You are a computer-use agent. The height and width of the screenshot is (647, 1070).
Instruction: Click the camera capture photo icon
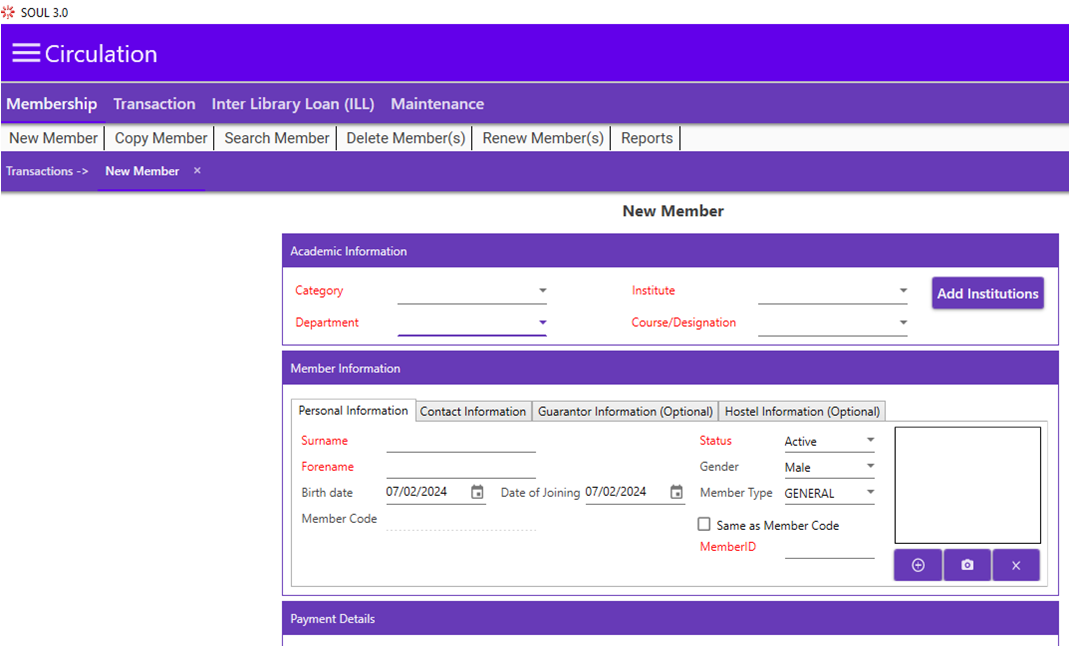pos(967,565)
